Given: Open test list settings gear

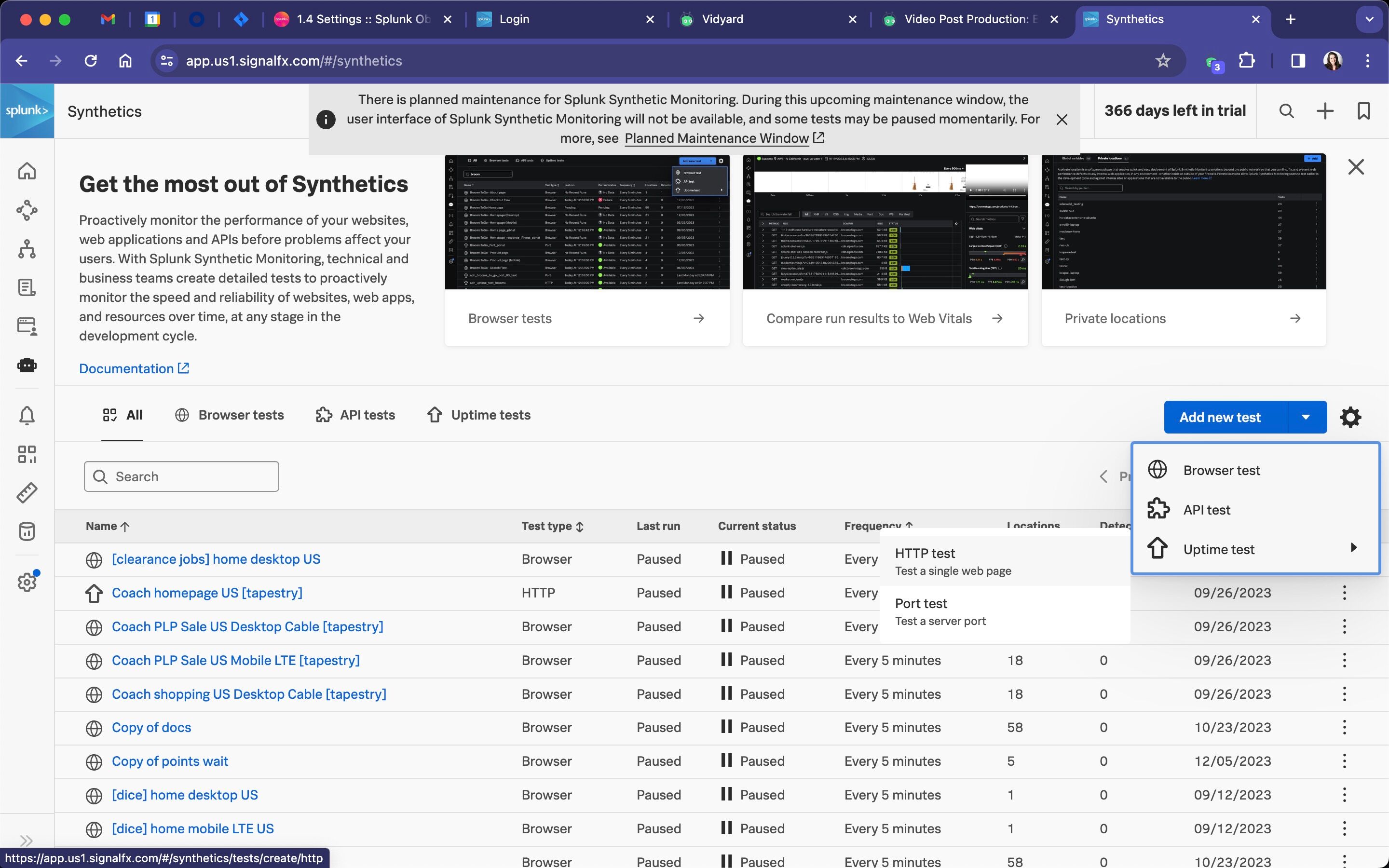Looking at the screenshot, I should tap(1350, 417).
